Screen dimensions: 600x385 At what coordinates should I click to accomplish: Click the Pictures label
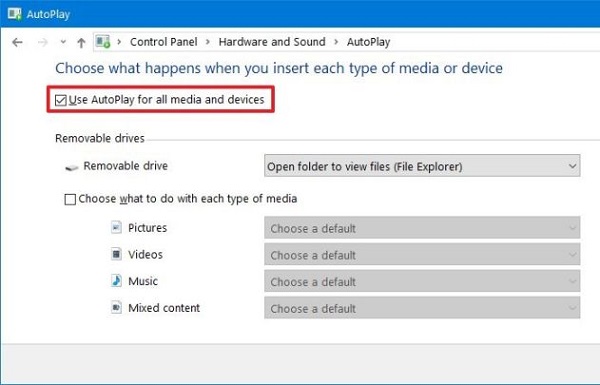tap(147, 228)
